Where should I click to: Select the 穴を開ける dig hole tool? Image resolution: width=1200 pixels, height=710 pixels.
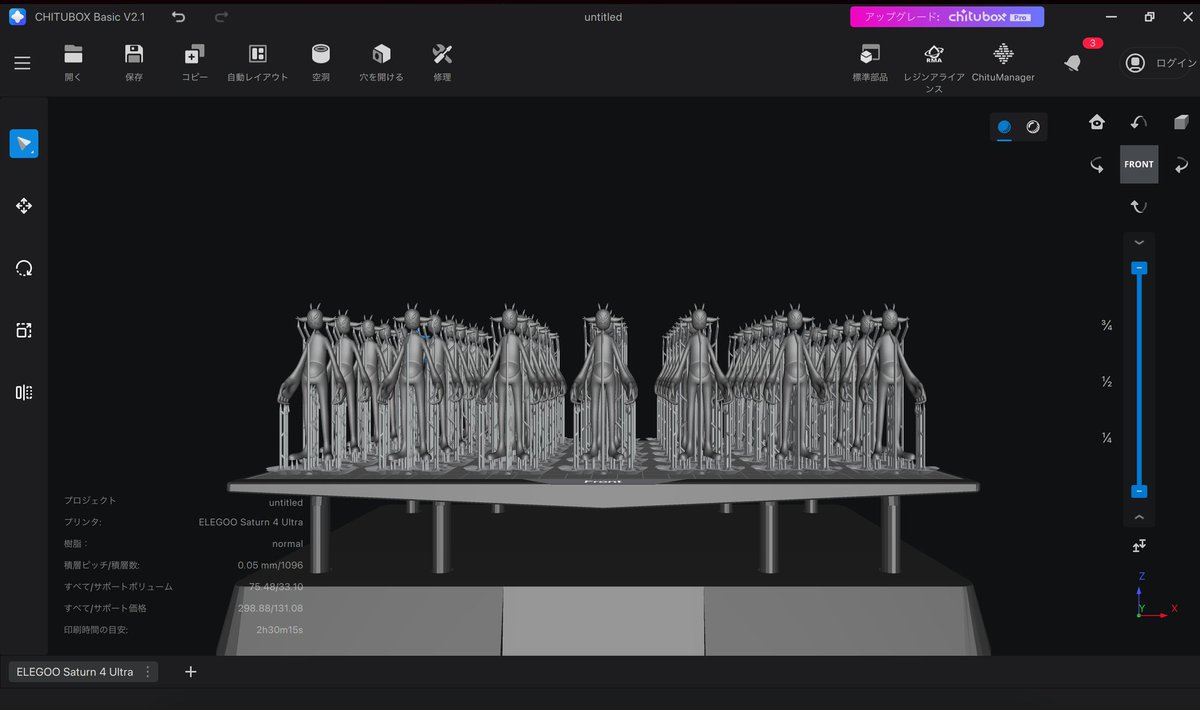click(382, 62)
